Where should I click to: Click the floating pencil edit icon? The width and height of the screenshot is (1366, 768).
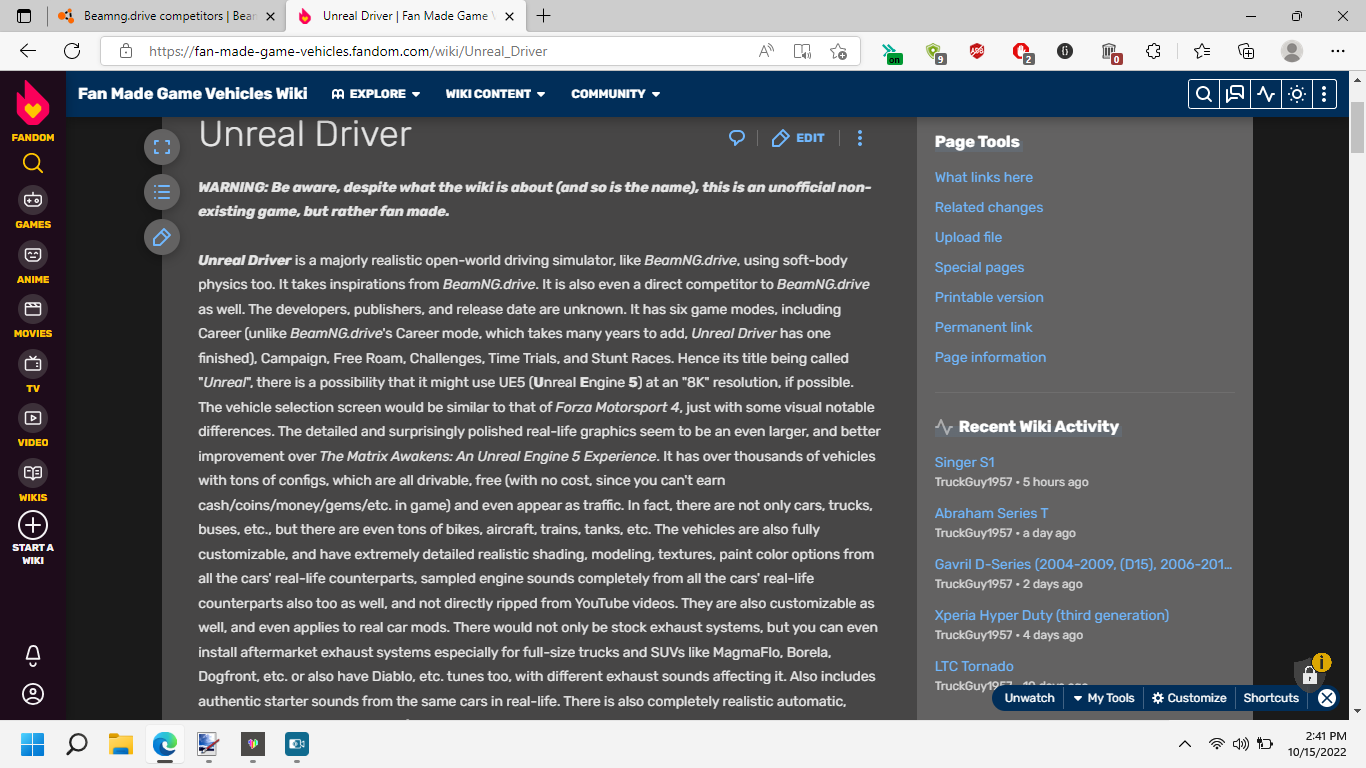(162, 237)
